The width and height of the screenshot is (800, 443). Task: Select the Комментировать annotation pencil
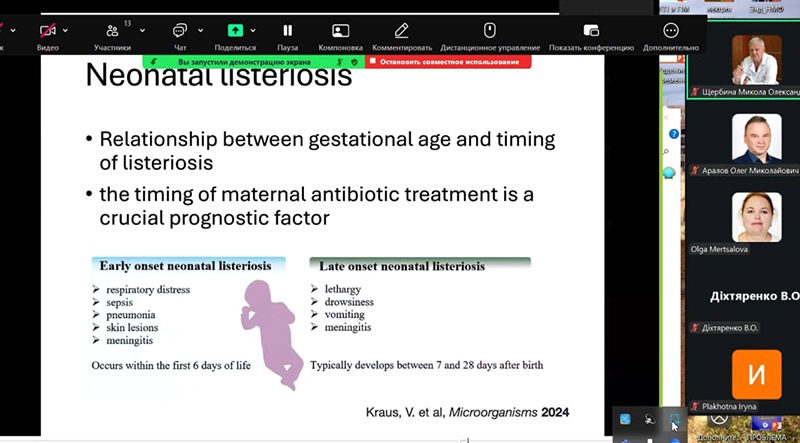point(402,31)
